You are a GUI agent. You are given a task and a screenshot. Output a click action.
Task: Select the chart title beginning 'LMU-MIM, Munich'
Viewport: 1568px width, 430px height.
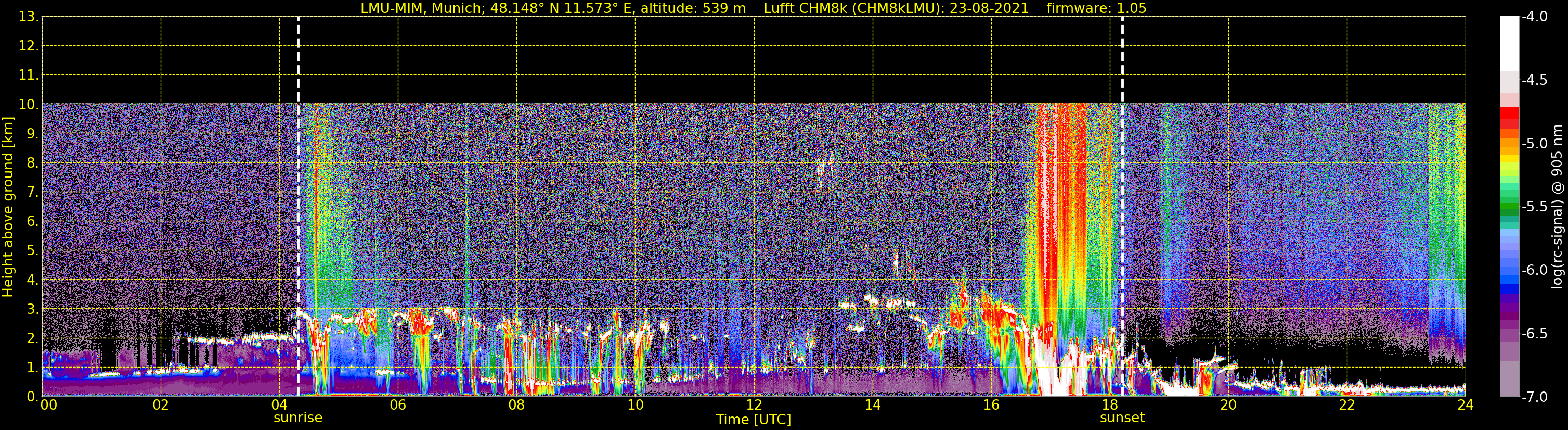[x=754, y=8]
